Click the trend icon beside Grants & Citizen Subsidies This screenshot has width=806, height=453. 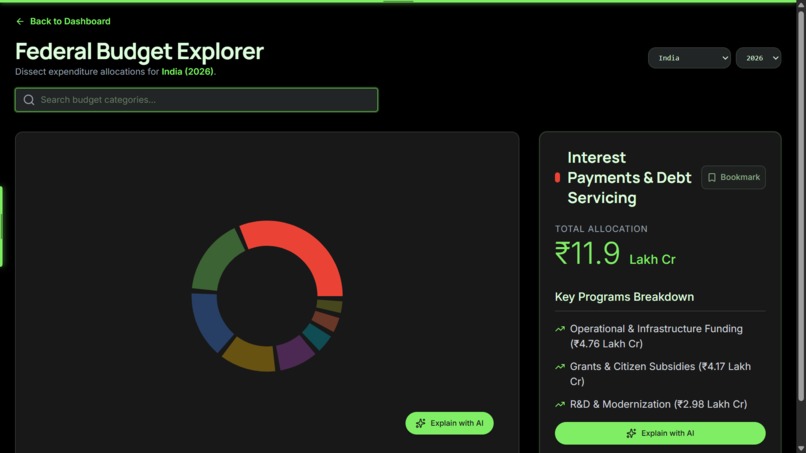click(x=560, y=367)
